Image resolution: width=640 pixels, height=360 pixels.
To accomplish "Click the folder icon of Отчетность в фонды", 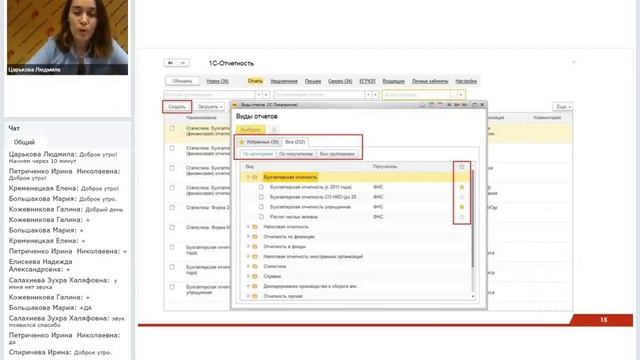I will tap(255, 247).
